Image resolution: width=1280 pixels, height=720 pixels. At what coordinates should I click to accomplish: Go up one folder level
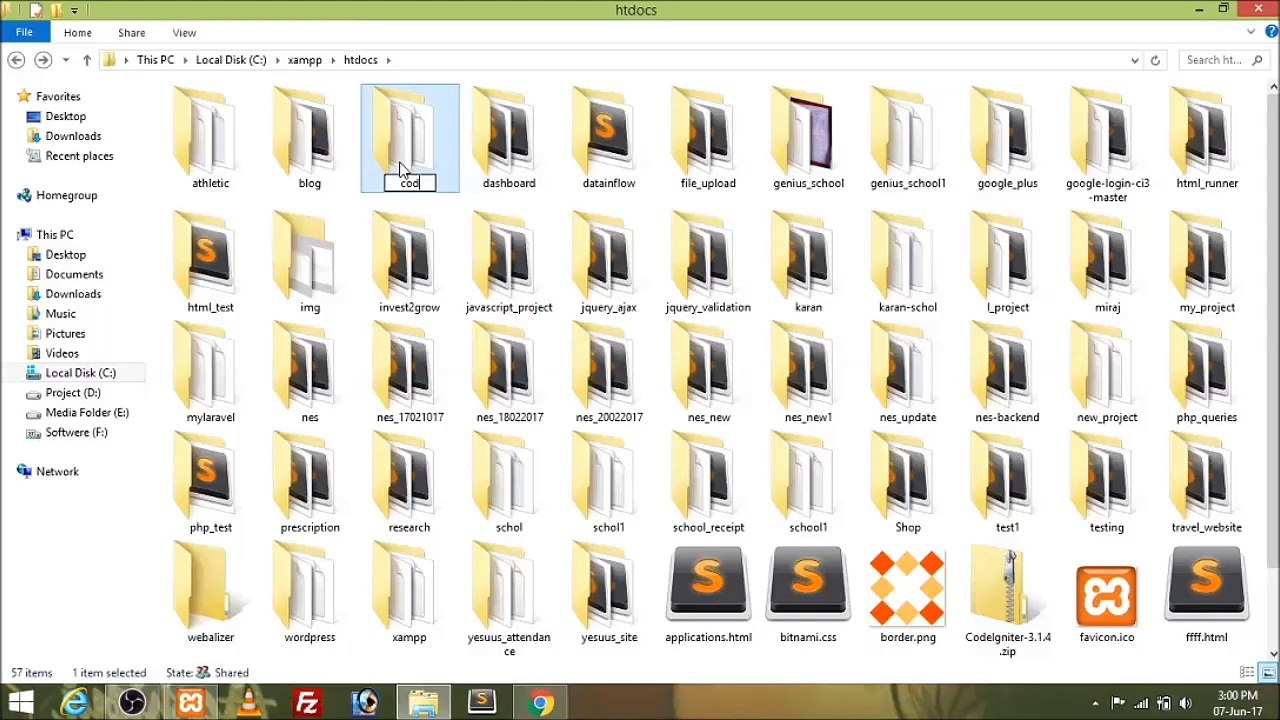tap(87, 60)
